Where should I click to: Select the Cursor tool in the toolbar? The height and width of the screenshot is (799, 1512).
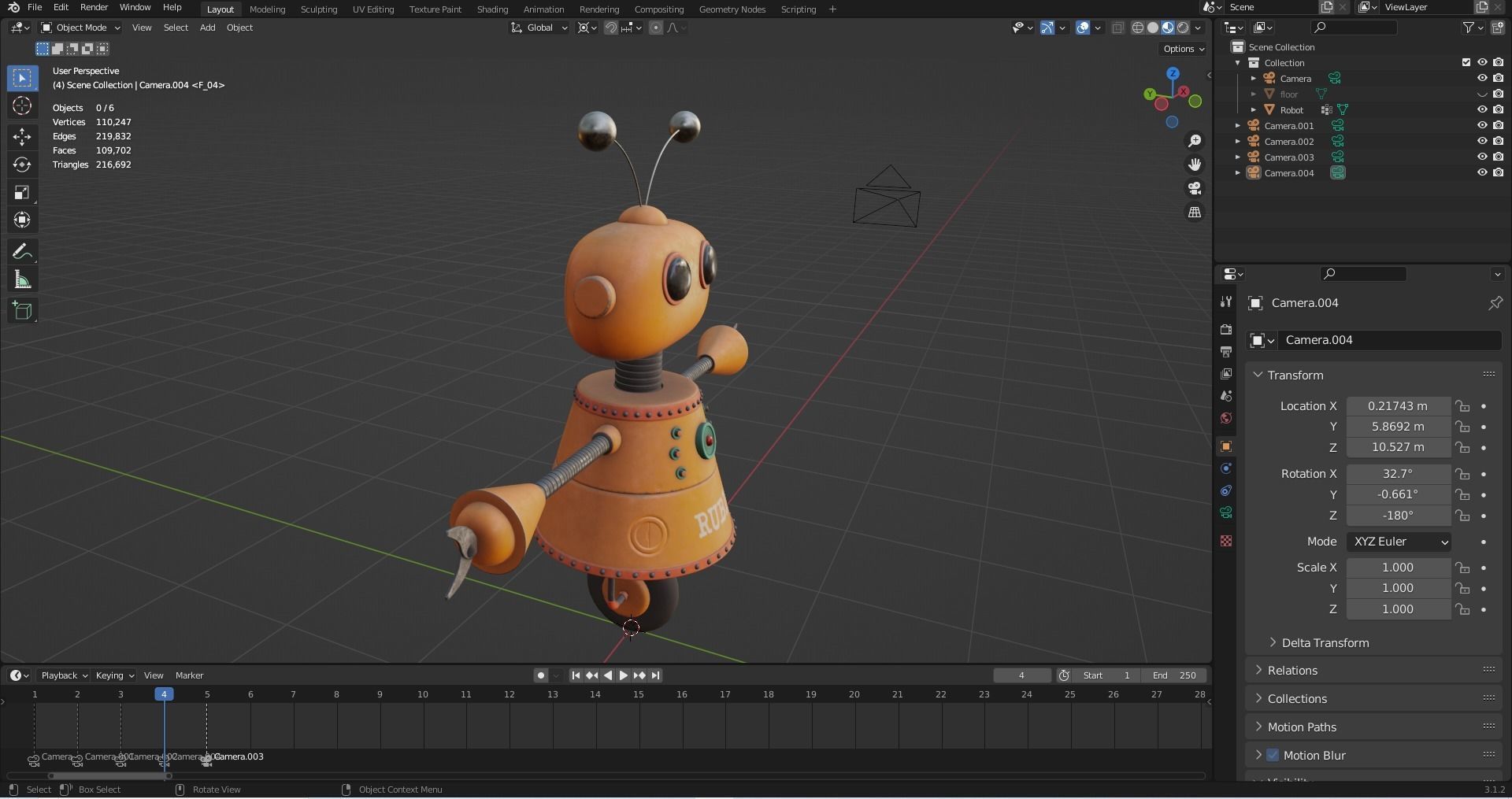click(22, 105)
